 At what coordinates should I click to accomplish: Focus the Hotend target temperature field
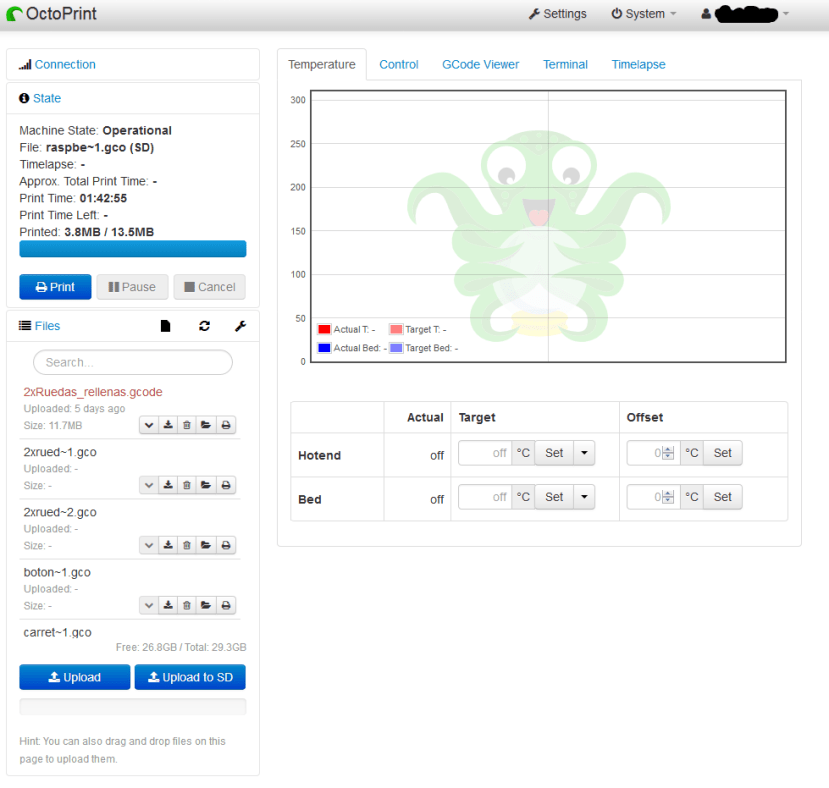tap(485, 453)
